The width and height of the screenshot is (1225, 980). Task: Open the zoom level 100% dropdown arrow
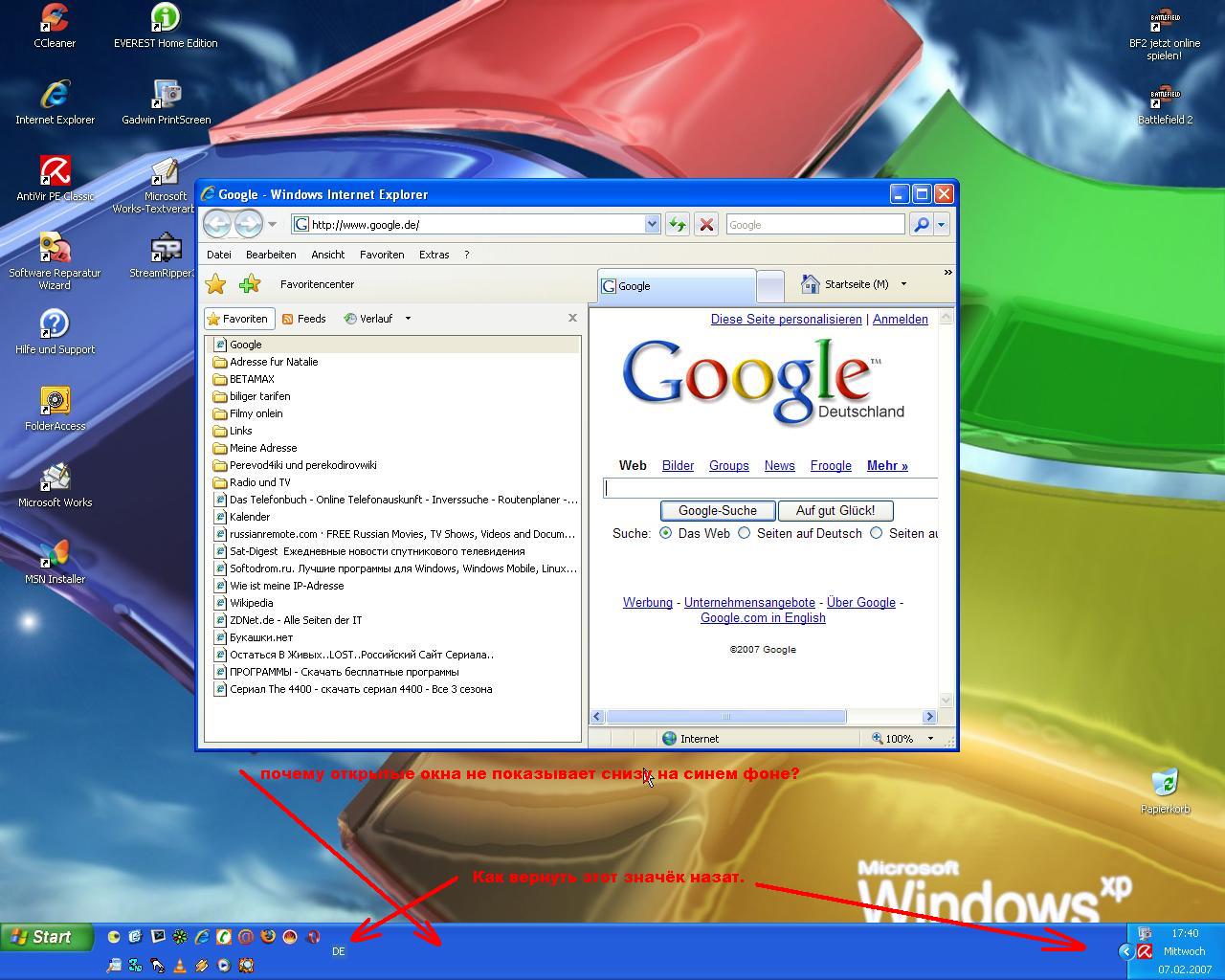(930, 739)
